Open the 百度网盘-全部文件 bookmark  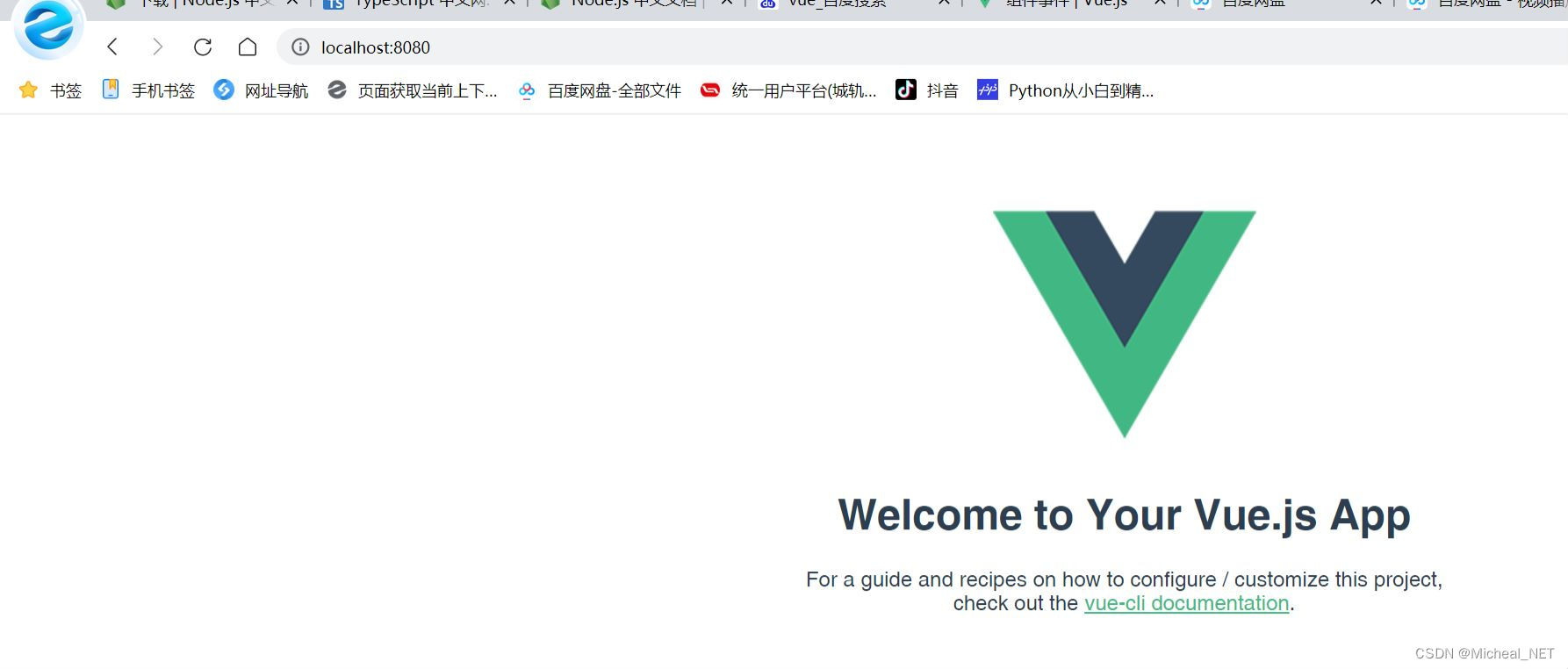[x=600, y=90]
